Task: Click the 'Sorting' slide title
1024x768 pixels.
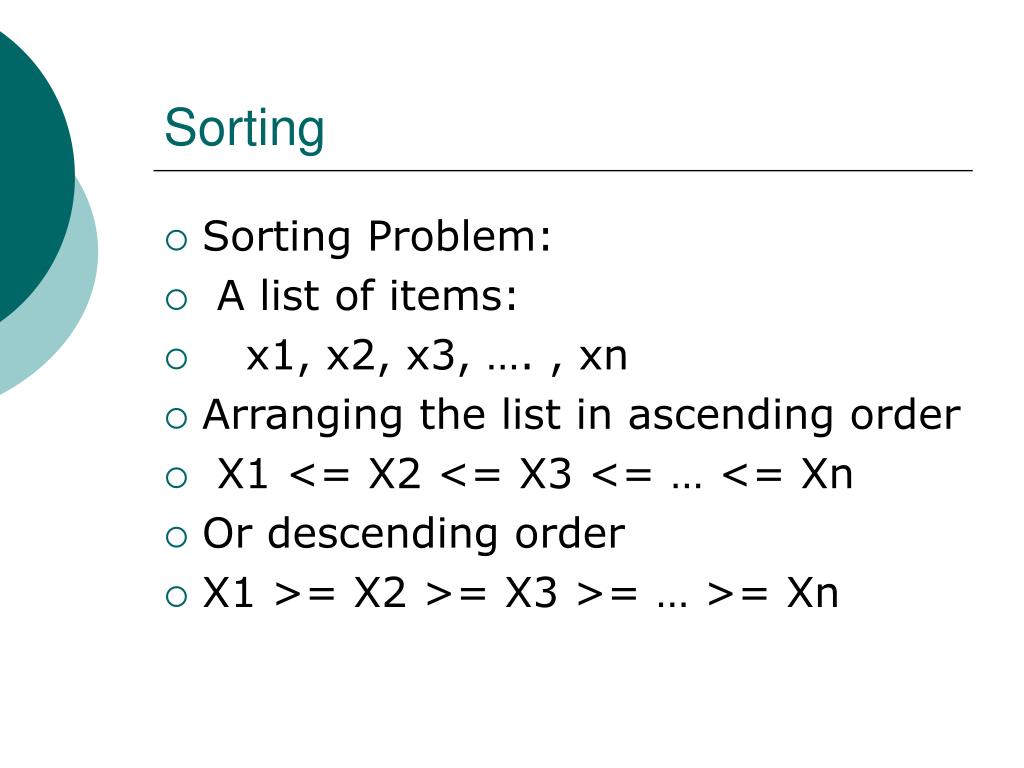Action: coord(244,129)
